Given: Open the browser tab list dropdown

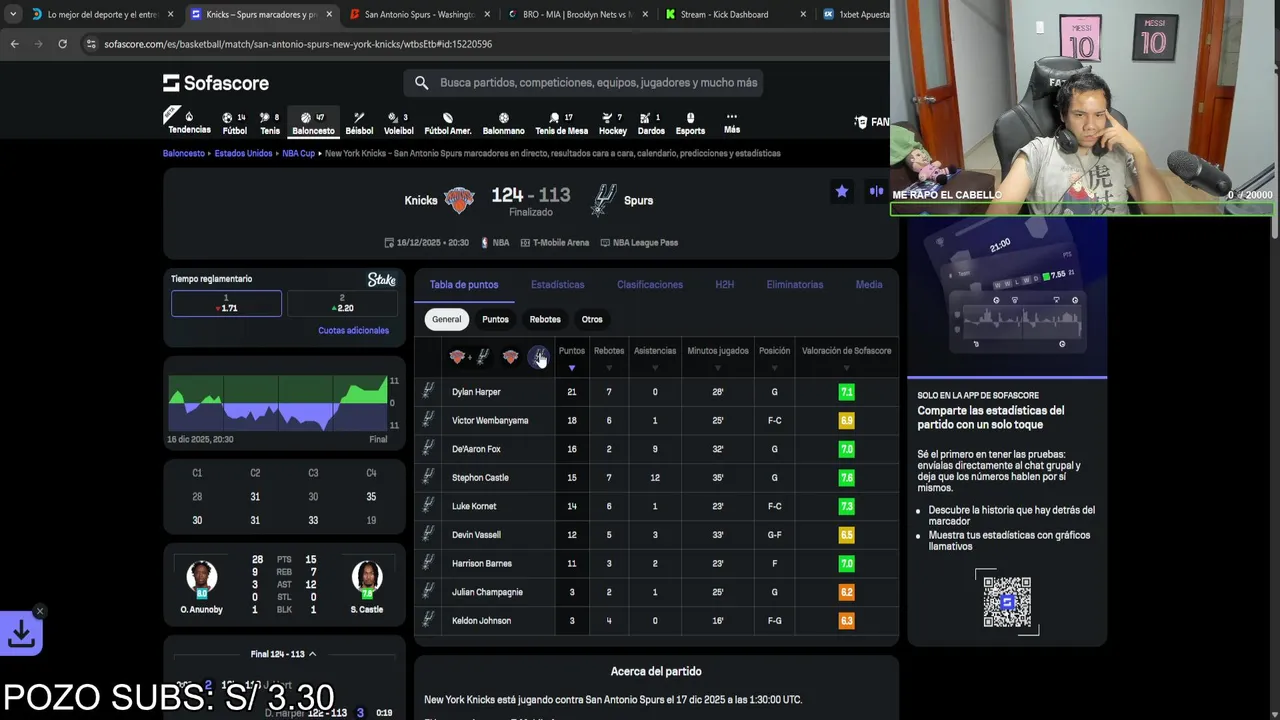Looking at the screenshot, I should click(13, 14).
